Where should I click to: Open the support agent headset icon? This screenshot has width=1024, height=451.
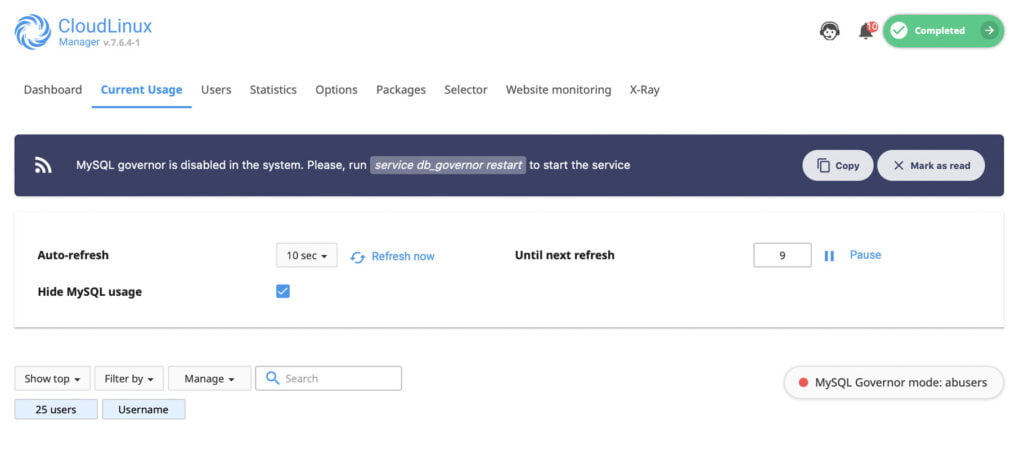click(x=829, y=31)
